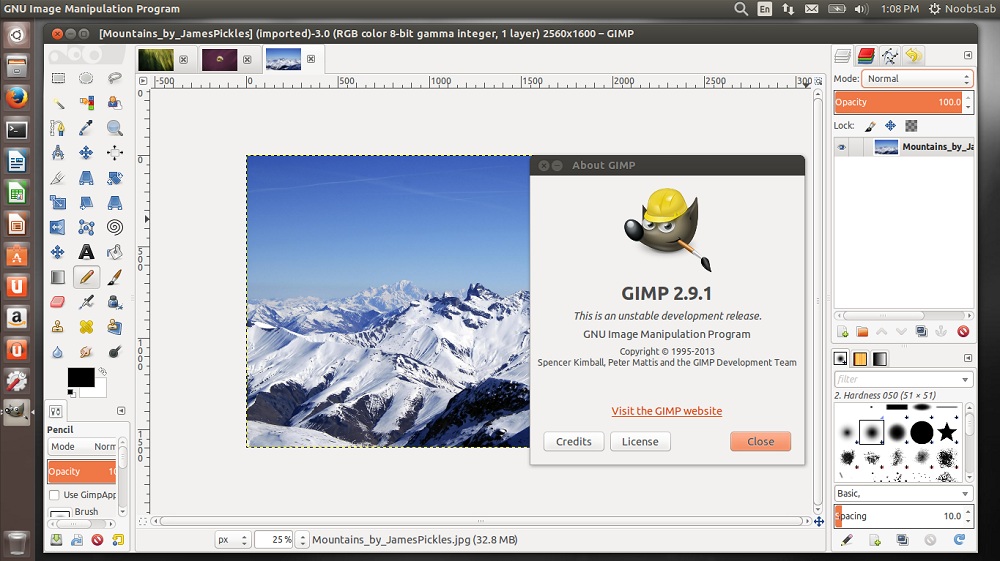Viewport: 1000px width, 561px height.
Task: Create a new layer in Layers panel
Action: (842, 332)
